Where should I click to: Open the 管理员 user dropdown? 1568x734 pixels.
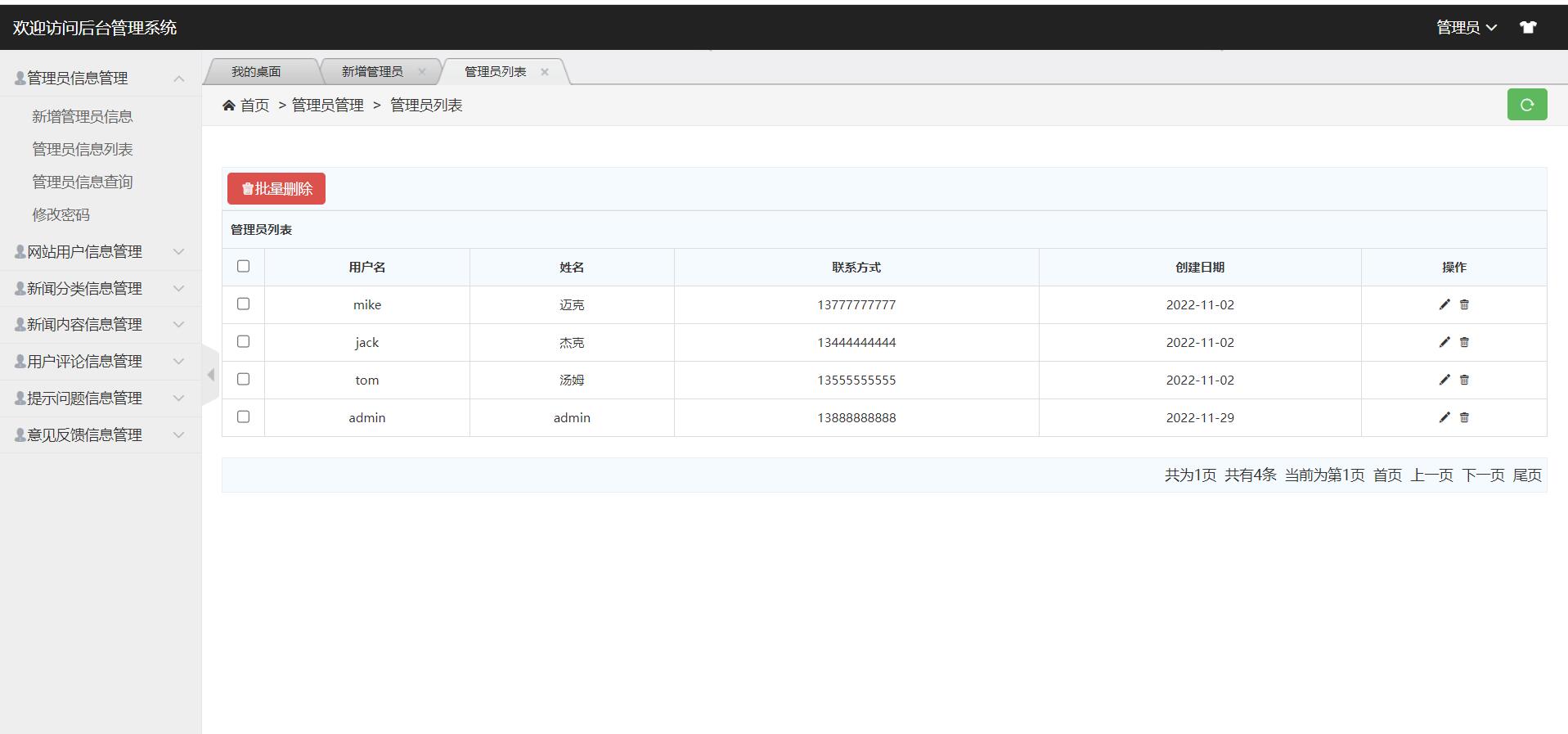(1467, 27)
